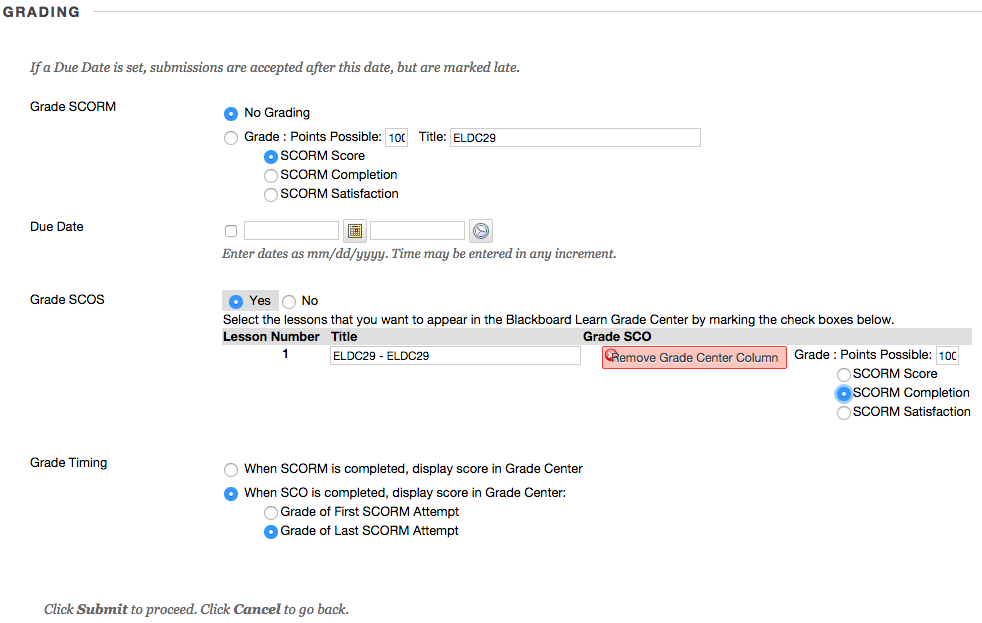982x623 pixels.
Task: Choose SCORM Completion under Grade SCORM
Action: pos(270,176)
